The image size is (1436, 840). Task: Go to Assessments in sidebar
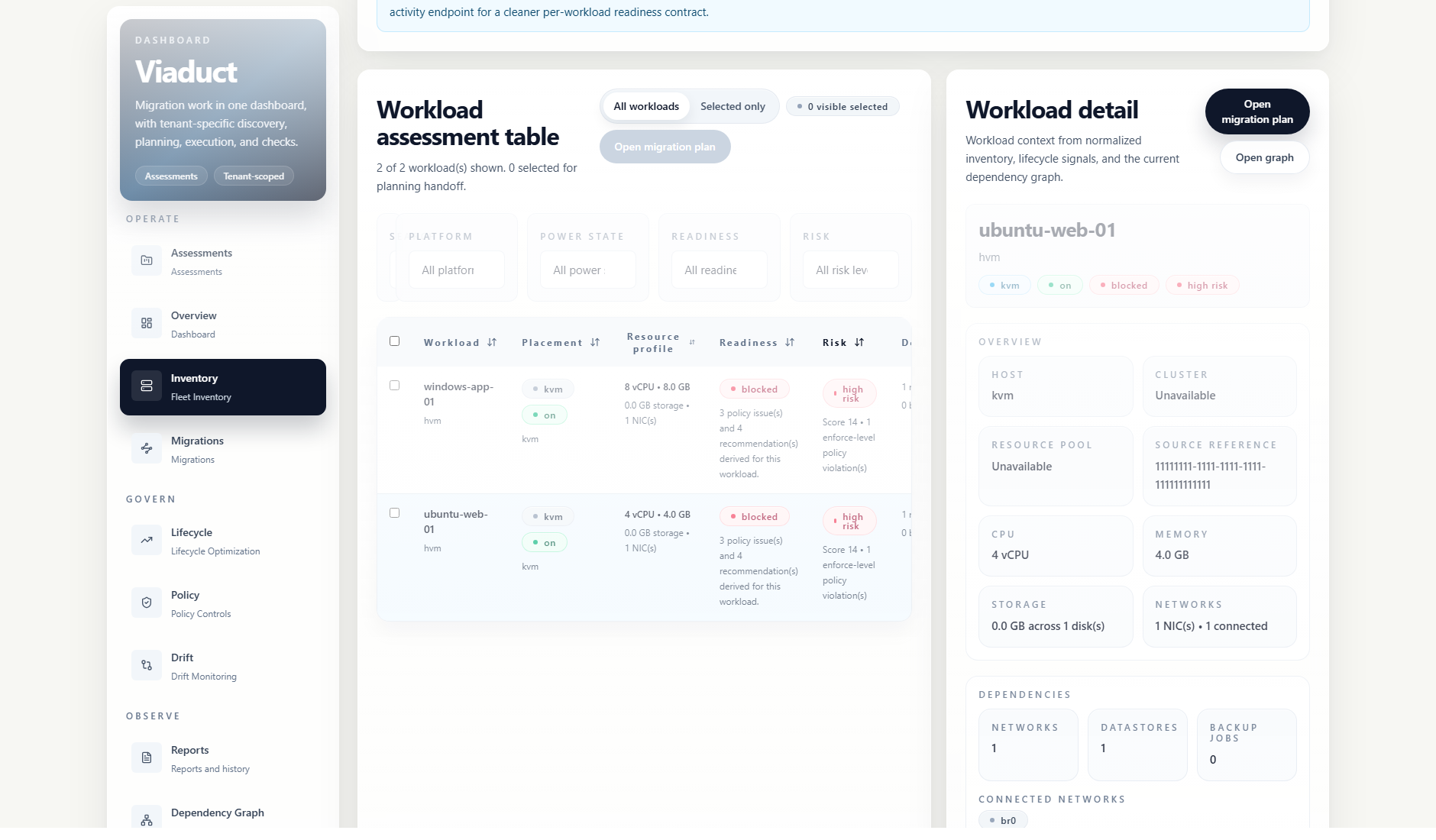[x=223, y=261]
